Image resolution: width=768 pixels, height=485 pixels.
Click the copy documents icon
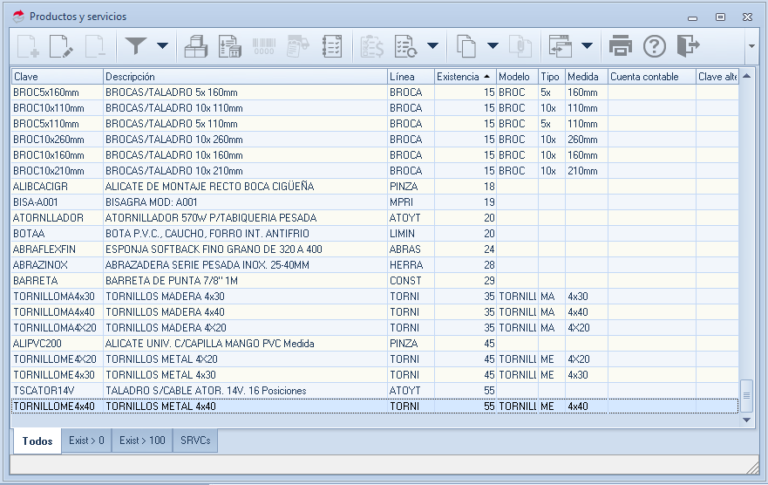click(466, 47)
